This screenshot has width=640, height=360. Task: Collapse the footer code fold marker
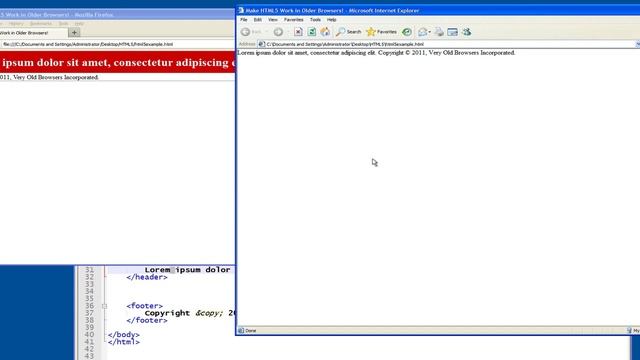click(104, 306)
